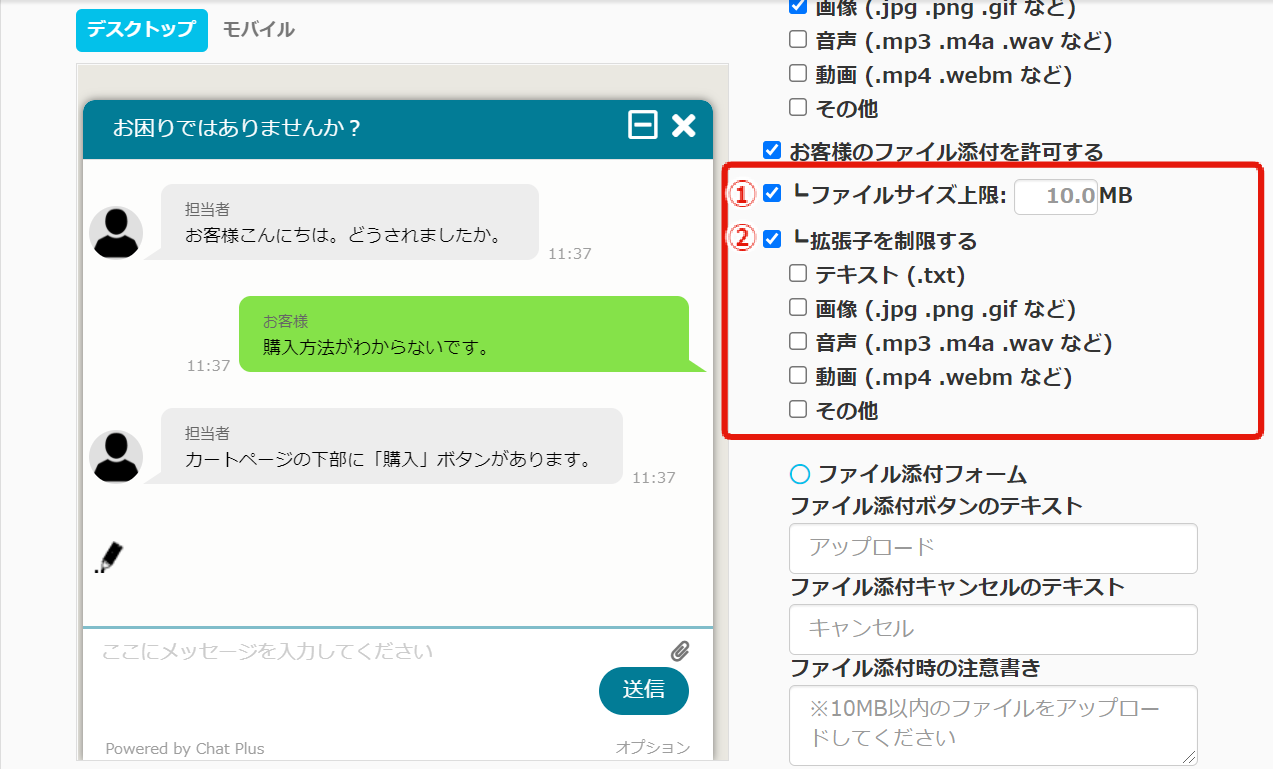Click the paperclip attachment icon in chat
This screenshot has width=1273, height=769.
(680, 652)
